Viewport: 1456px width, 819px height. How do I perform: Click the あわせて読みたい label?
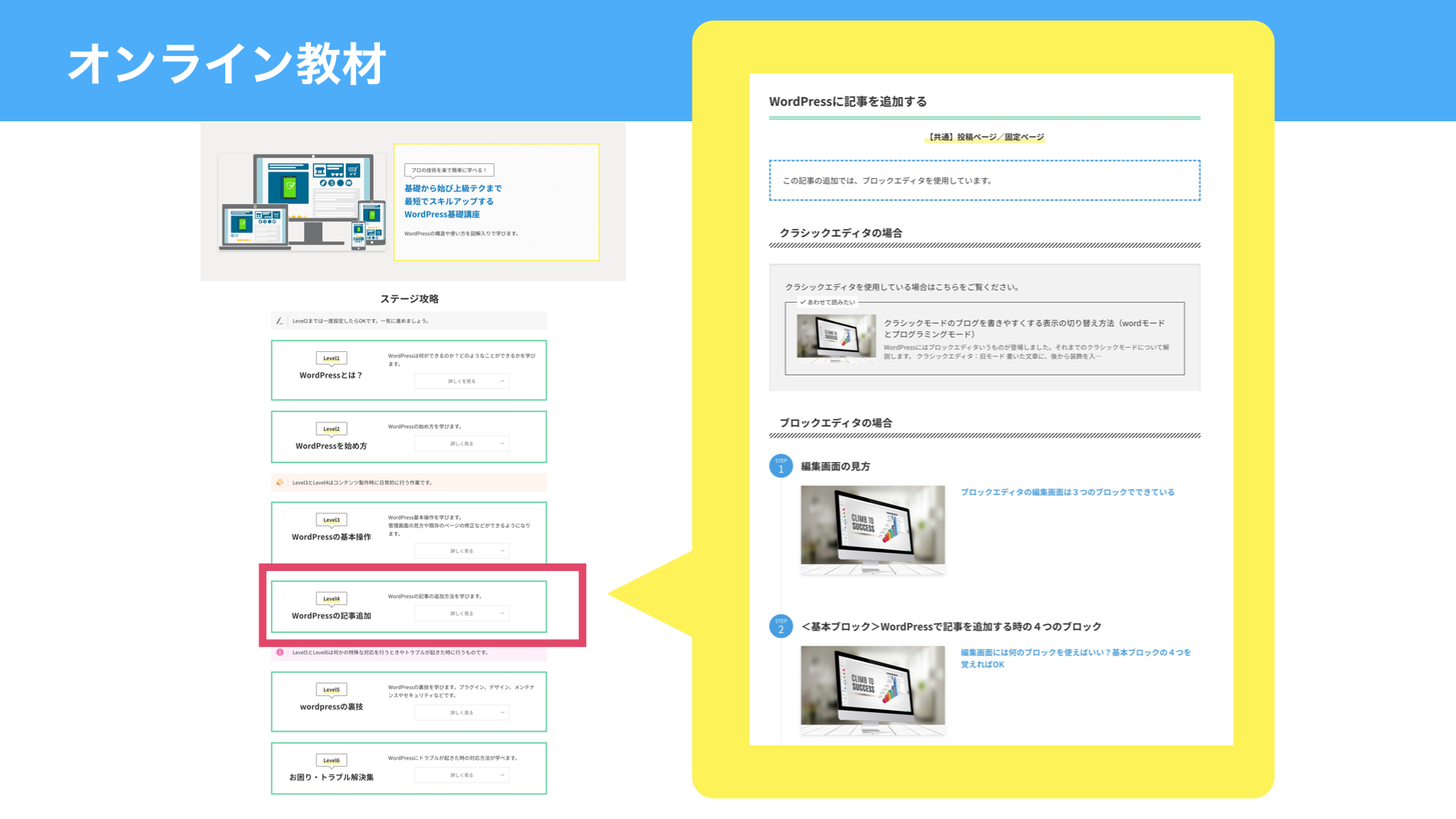[x=828, y=302]
